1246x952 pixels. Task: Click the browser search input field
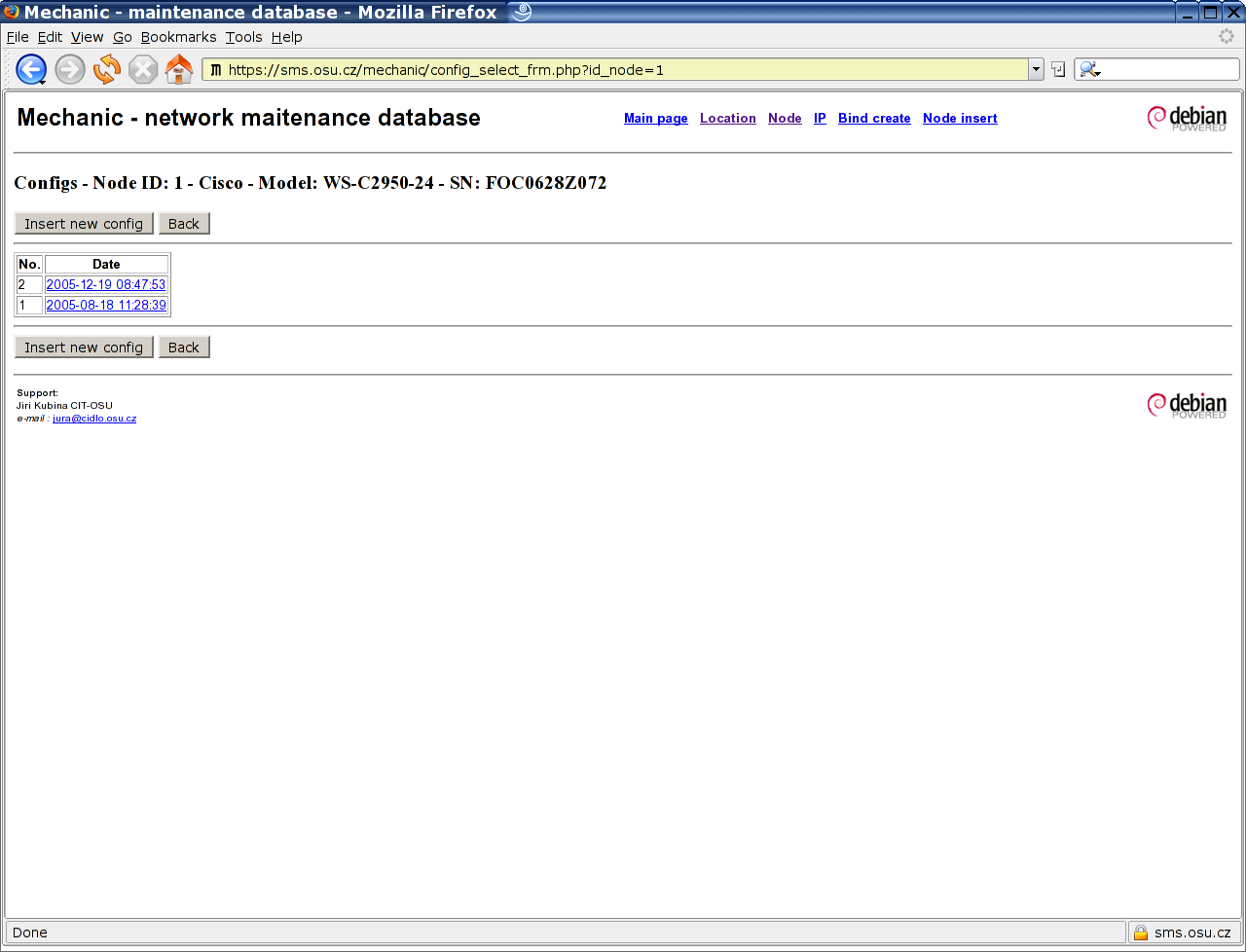point(1170,70)
